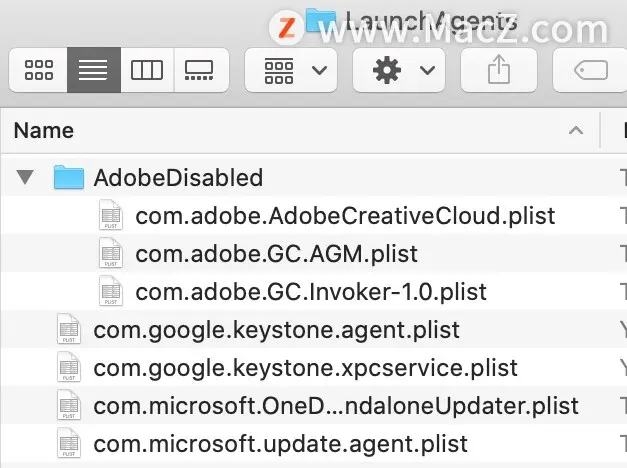Toggle sort direction arrow in Name column

(x=576, y=130)
